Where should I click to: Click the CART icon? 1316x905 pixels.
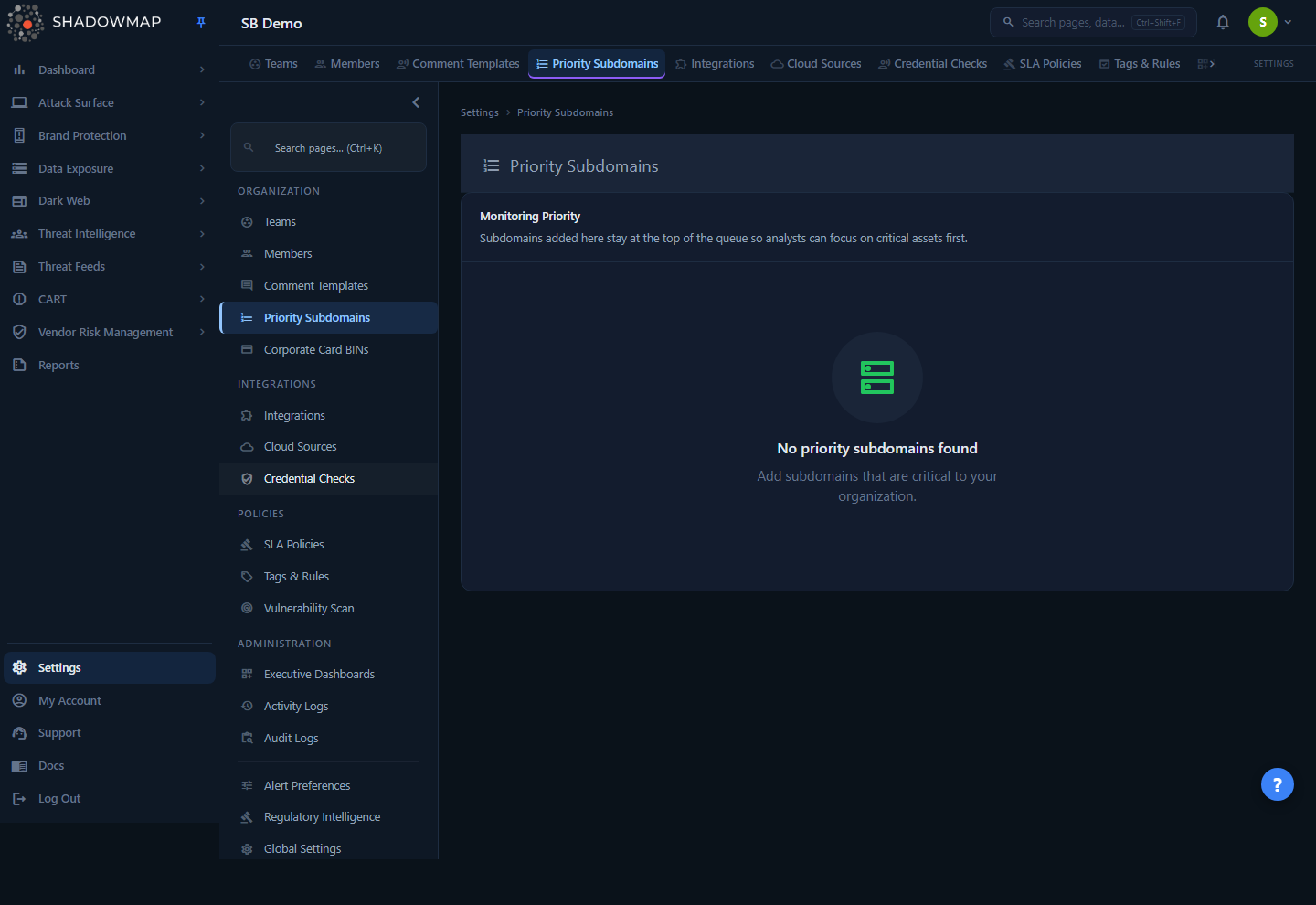(x=19, y=299)
